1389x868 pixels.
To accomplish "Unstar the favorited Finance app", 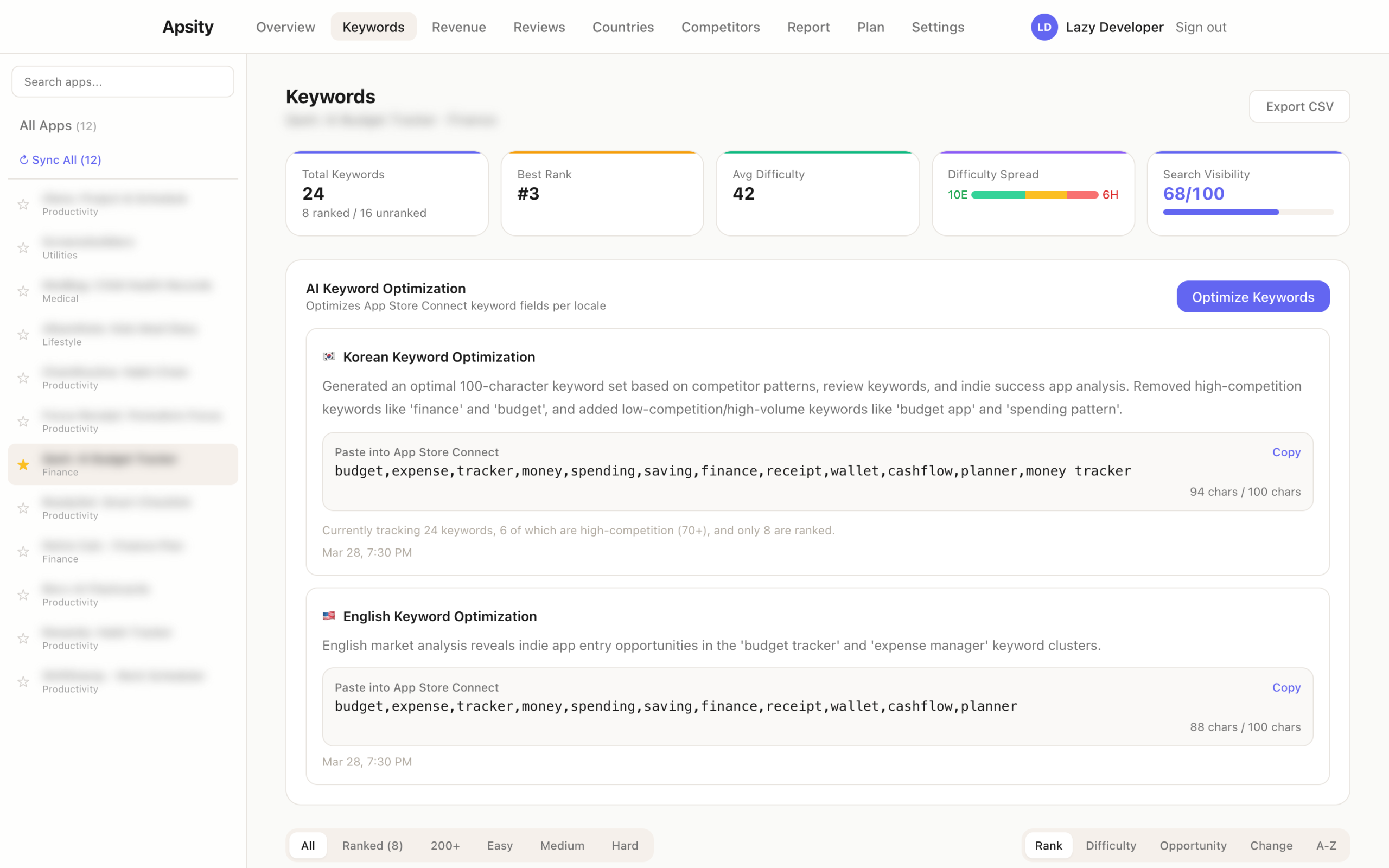I will tap(23, 464).
